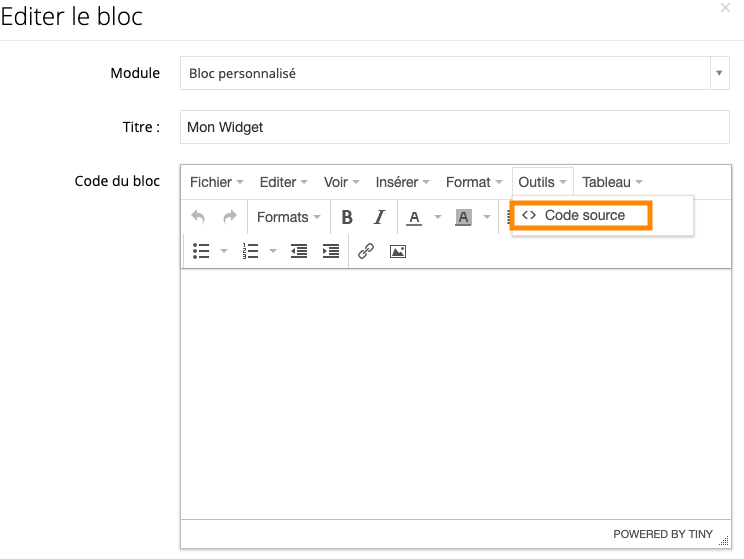The height and width of the screenshot is (559, 744).
Task: Apply background highlight color icon
Action: pos(463,217)
